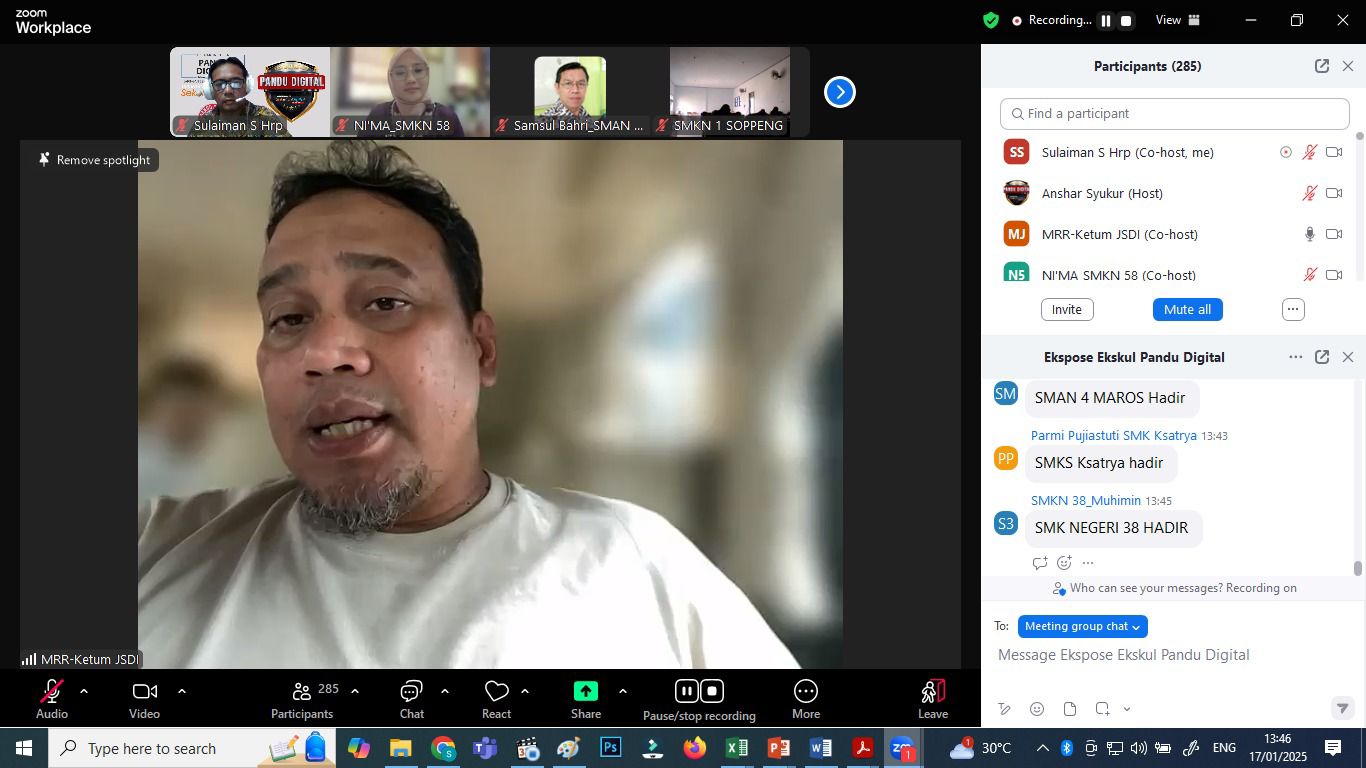Open the React emoji menu

pyautogui.click(x=496, y=692)
